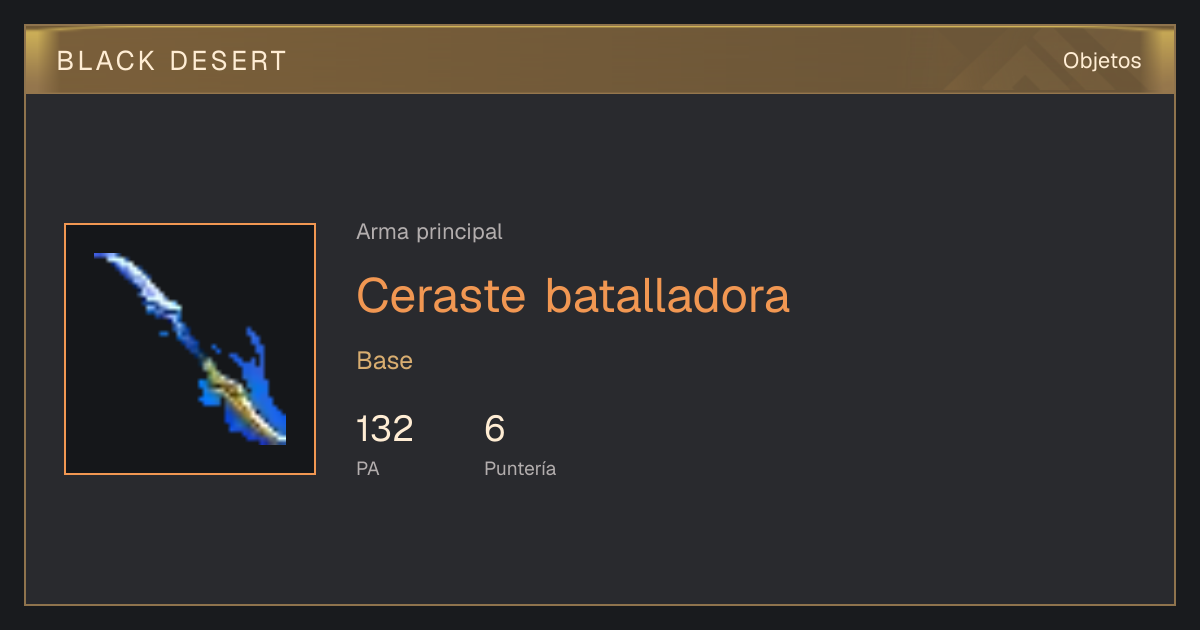
Task: Select the Ceraste batalladora item name
Action: point(573,295)
